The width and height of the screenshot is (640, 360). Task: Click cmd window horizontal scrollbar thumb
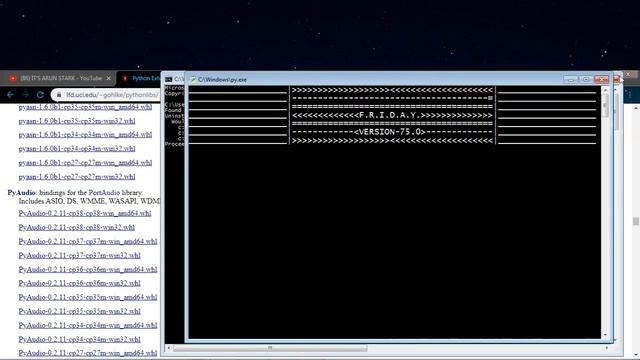[x=270, y=348]
